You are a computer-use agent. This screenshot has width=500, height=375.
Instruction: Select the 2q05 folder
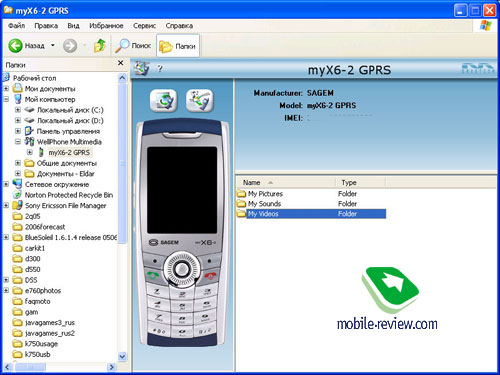32,216
